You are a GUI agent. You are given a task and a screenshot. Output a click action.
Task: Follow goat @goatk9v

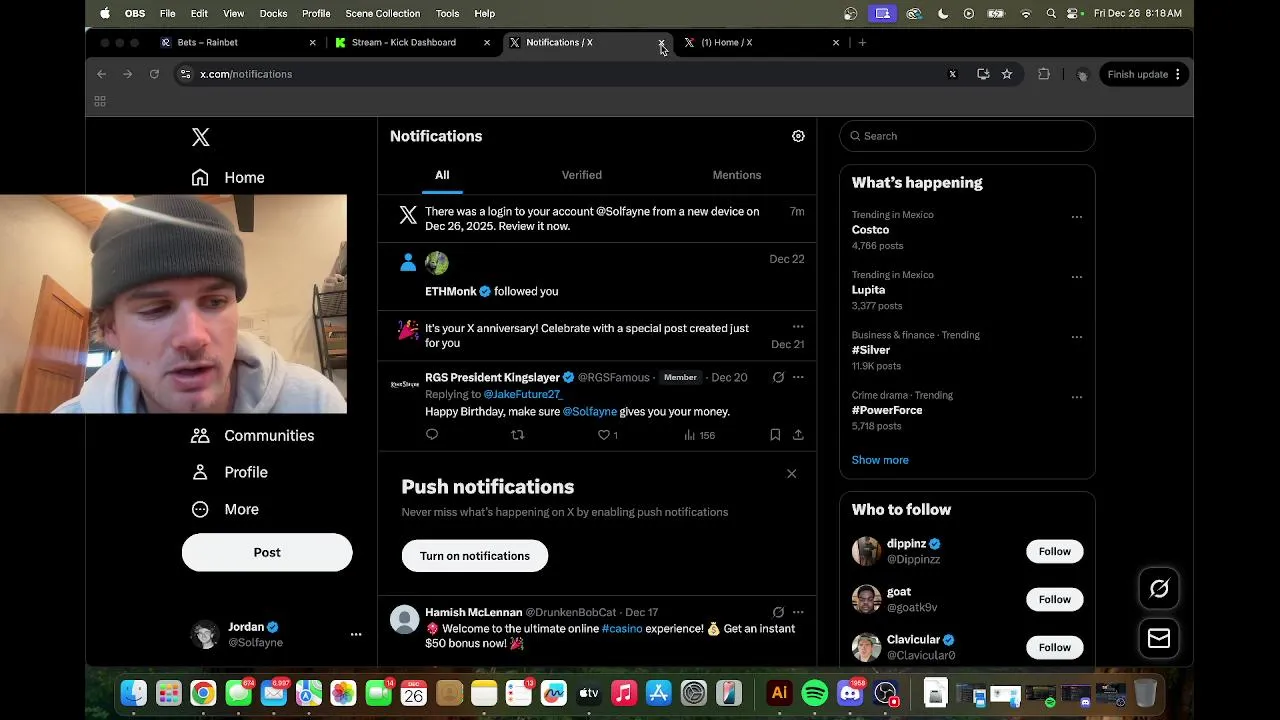[1054, 599]
